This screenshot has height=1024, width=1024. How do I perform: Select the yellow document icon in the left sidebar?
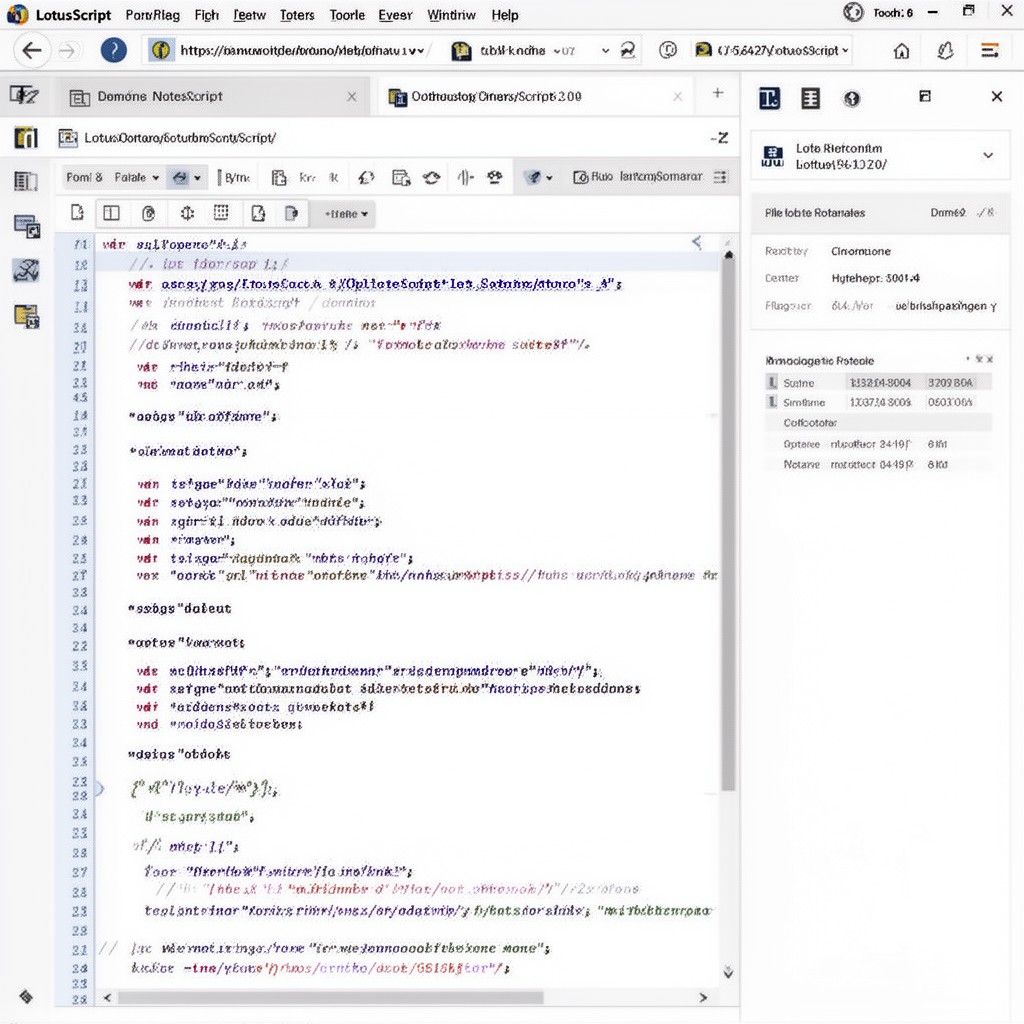click(x=27, y=316)
